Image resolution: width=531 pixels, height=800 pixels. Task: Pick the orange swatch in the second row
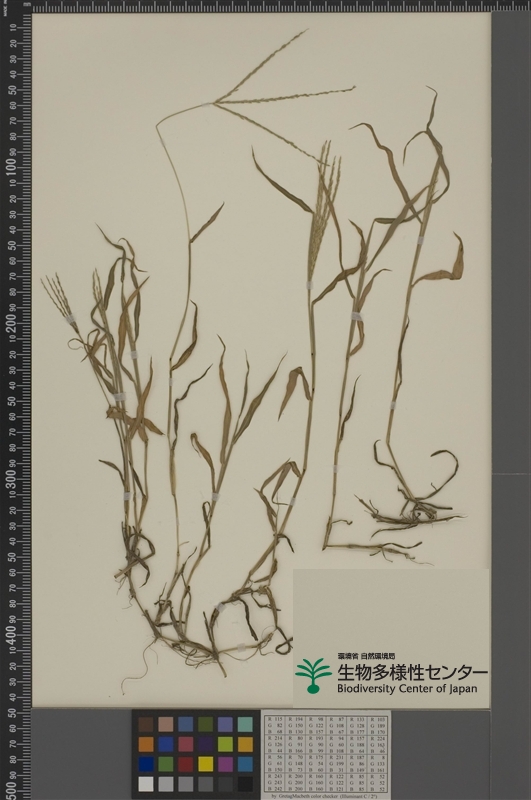pos(146,744)
